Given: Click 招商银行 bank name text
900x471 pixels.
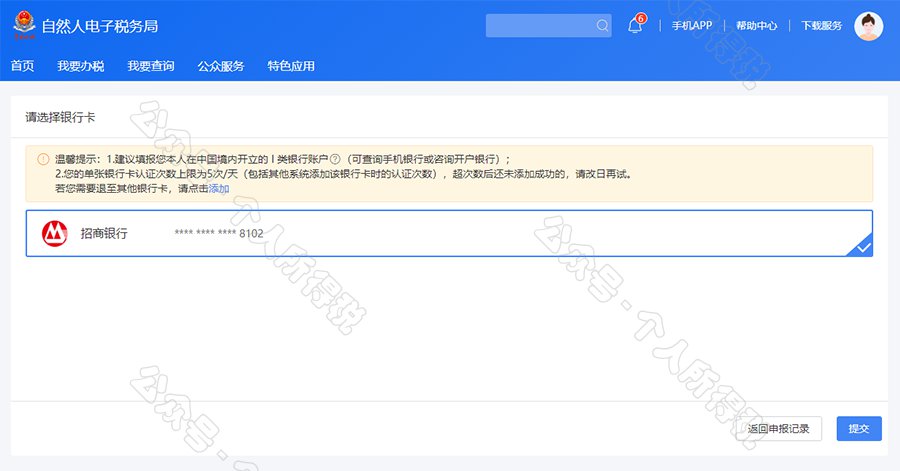Looking at the screenshot, I should pyautogui.click(x=104, y=233).
